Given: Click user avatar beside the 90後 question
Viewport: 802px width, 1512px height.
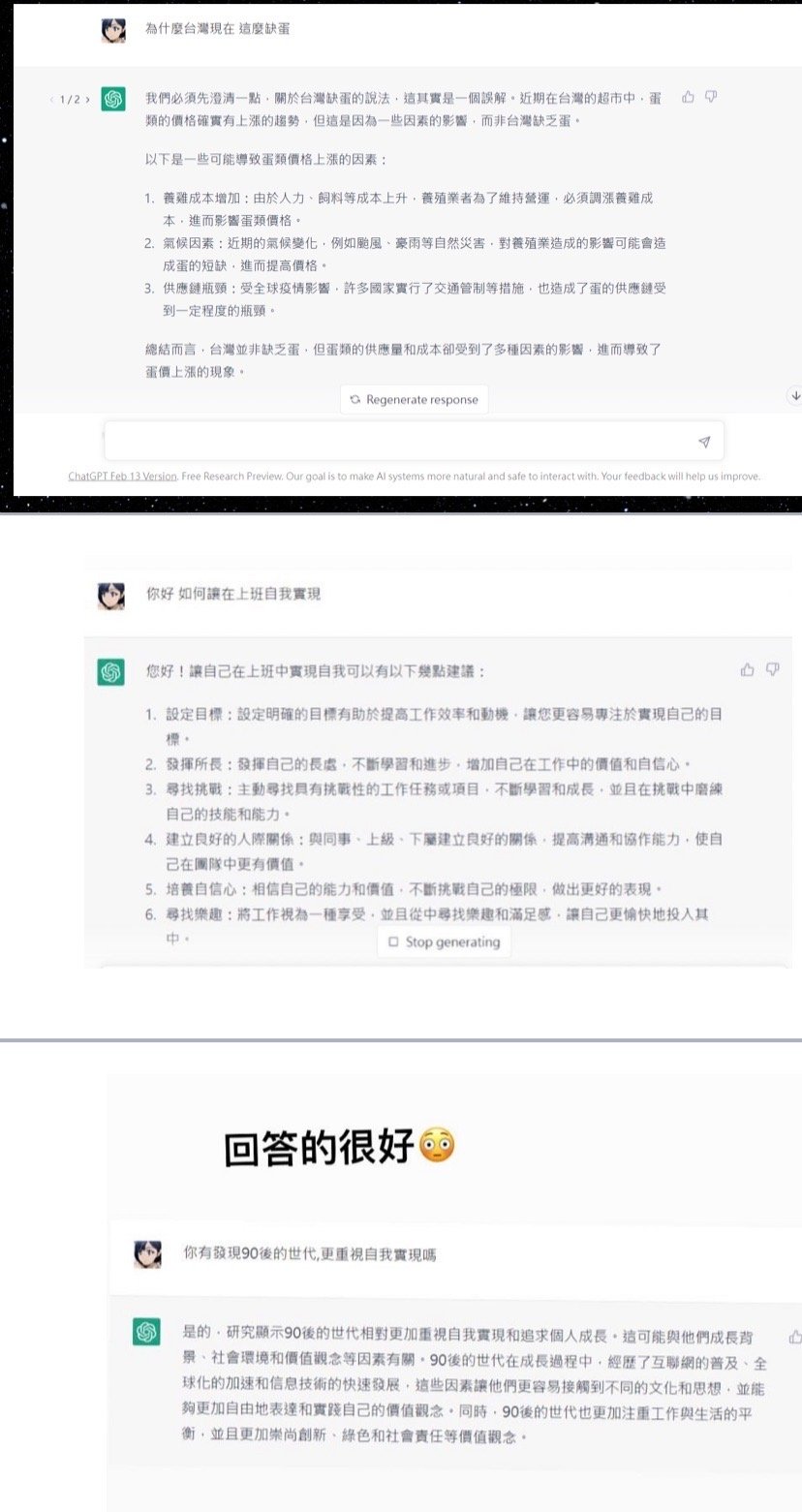Looking at the screenshot, I should [x=147, y=1254].
